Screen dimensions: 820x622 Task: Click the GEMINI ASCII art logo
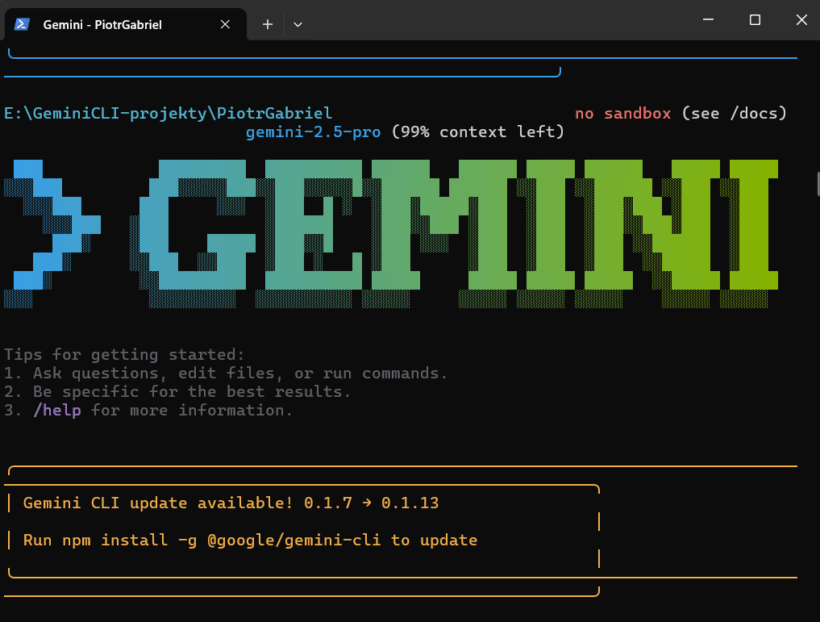point(391,234)
